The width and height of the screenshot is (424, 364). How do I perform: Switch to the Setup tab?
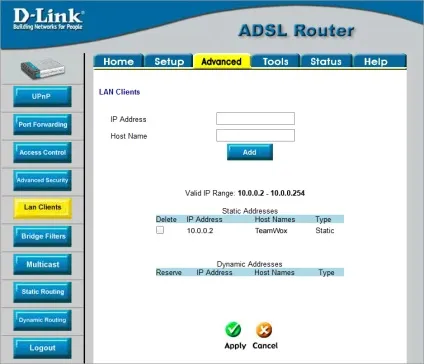[x=169, y=61]
